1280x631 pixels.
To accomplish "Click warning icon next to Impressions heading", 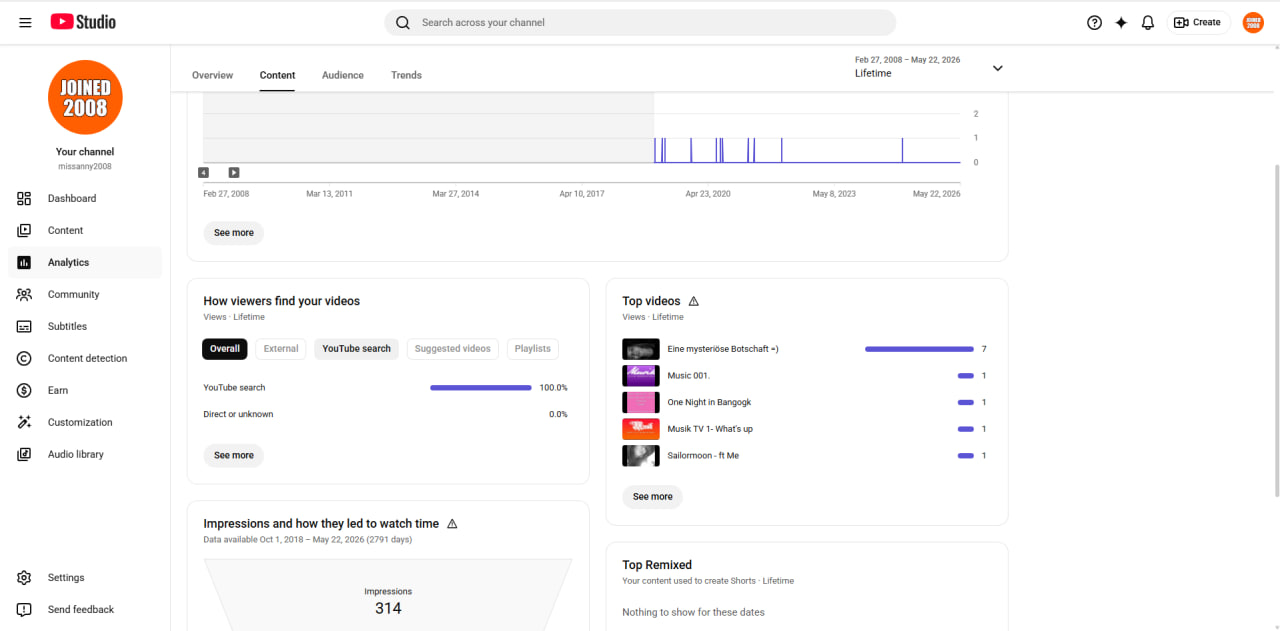I will click(452, 524).
